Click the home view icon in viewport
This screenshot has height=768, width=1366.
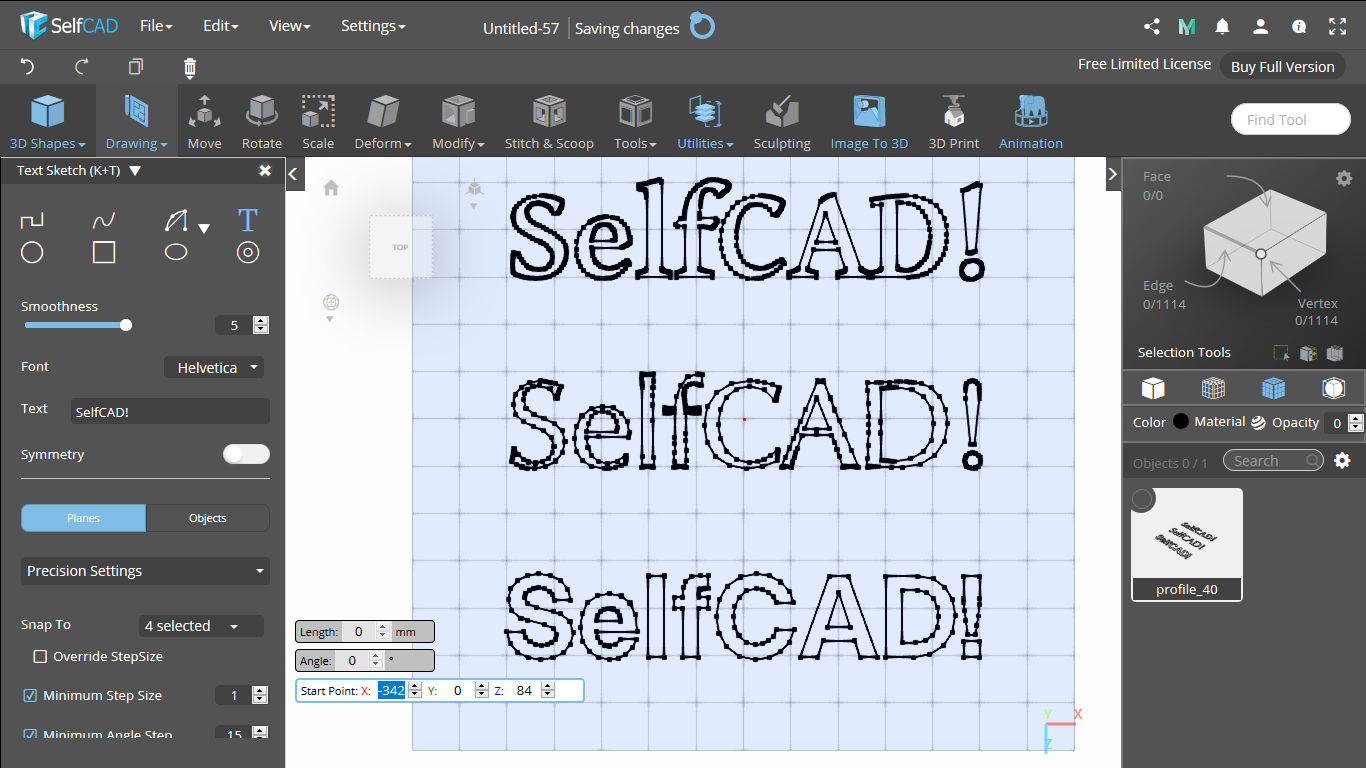[x=331, y=188]
